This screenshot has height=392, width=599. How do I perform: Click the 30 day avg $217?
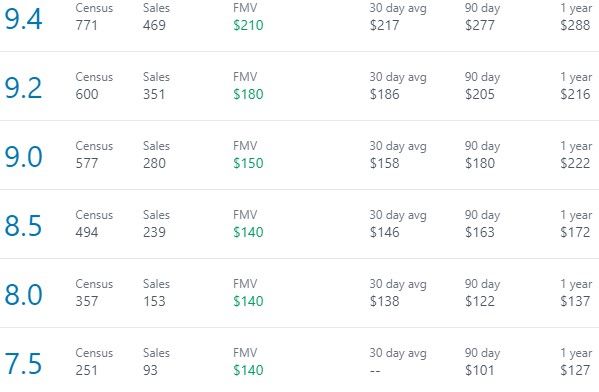click(x=384, y=25)
